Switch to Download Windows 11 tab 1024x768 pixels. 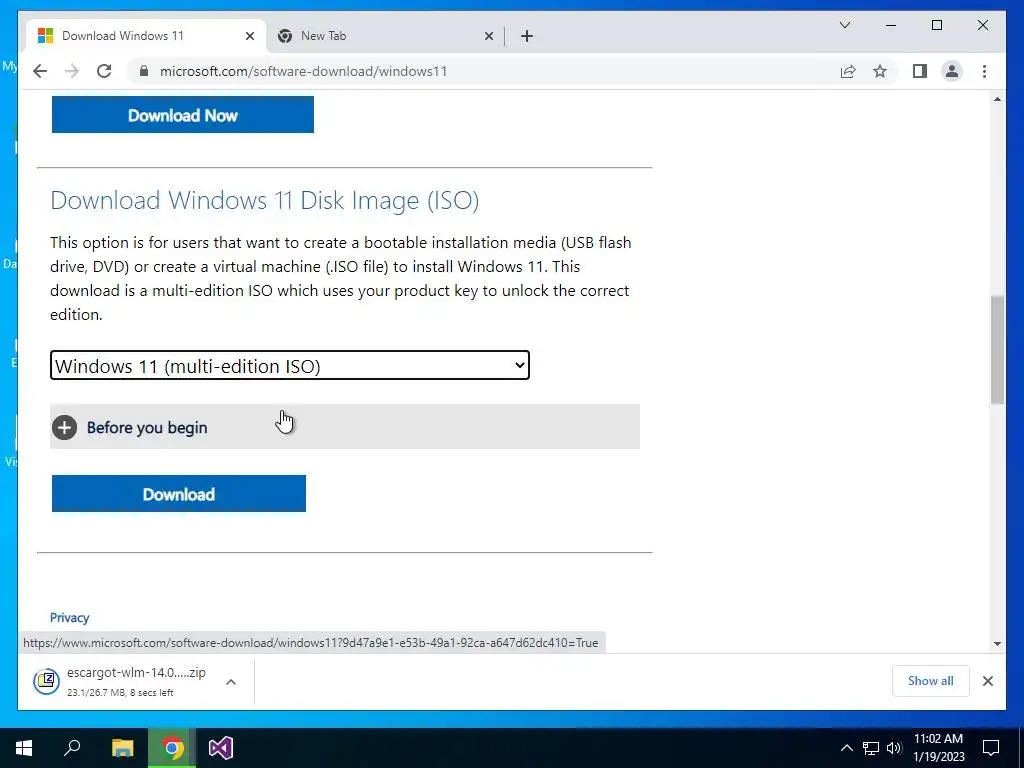(x=145, y=36)
